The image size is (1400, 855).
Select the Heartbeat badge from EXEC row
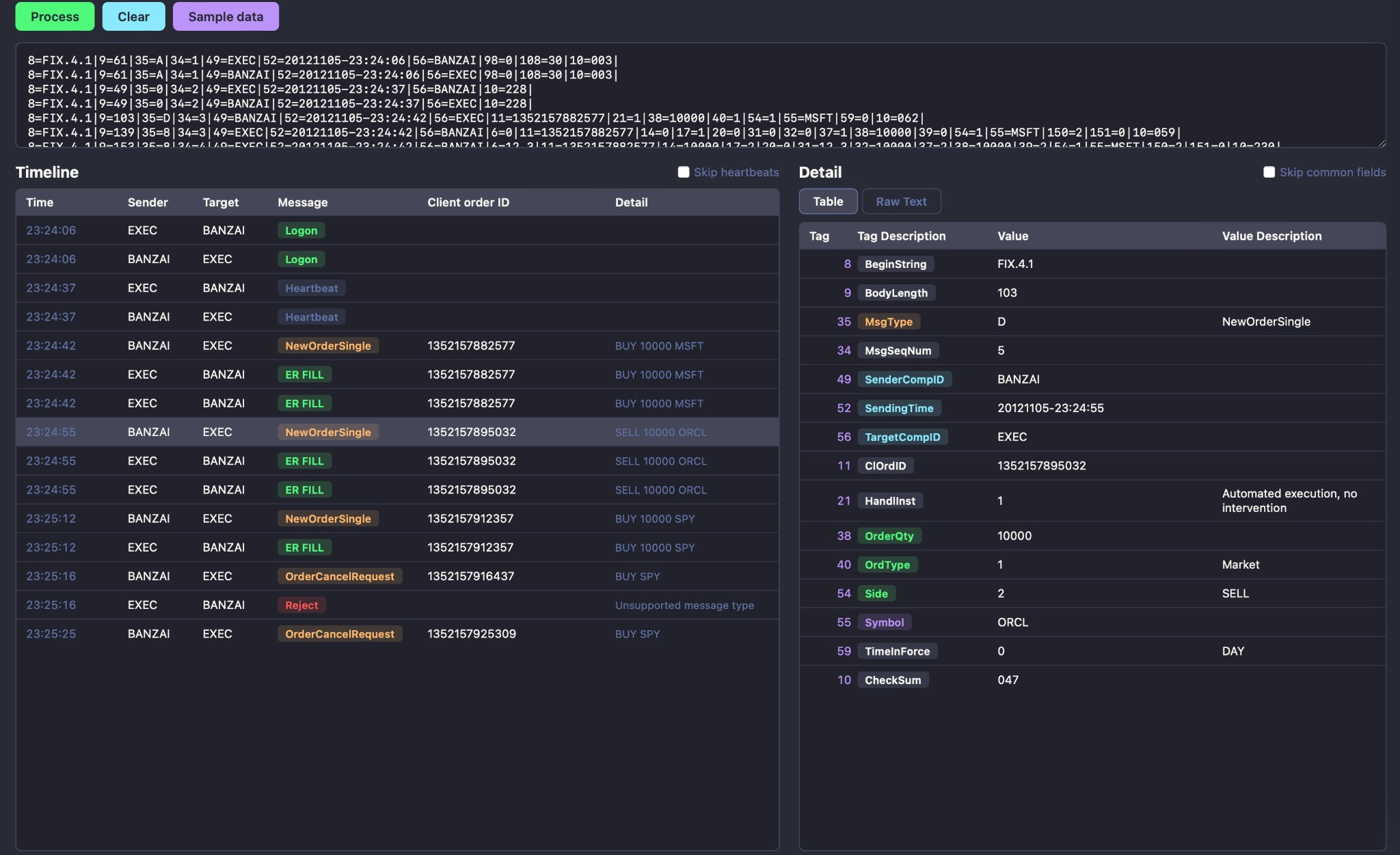(x=311, y=288)
